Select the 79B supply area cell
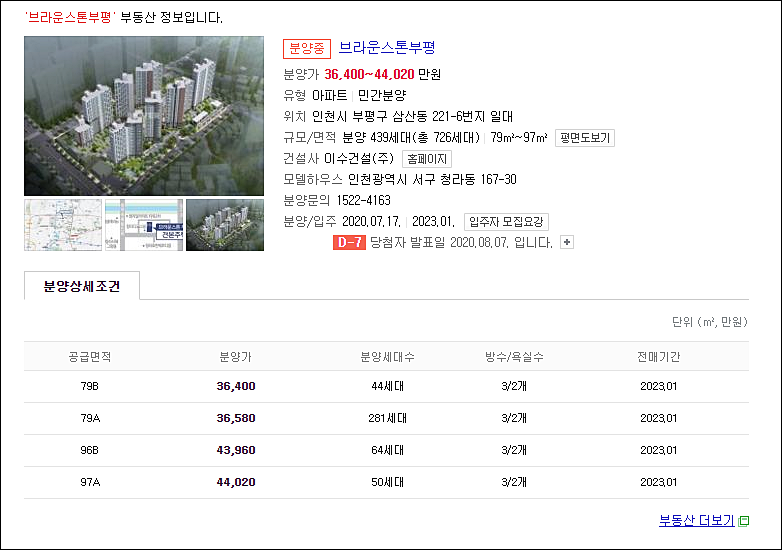 point(90,386)
